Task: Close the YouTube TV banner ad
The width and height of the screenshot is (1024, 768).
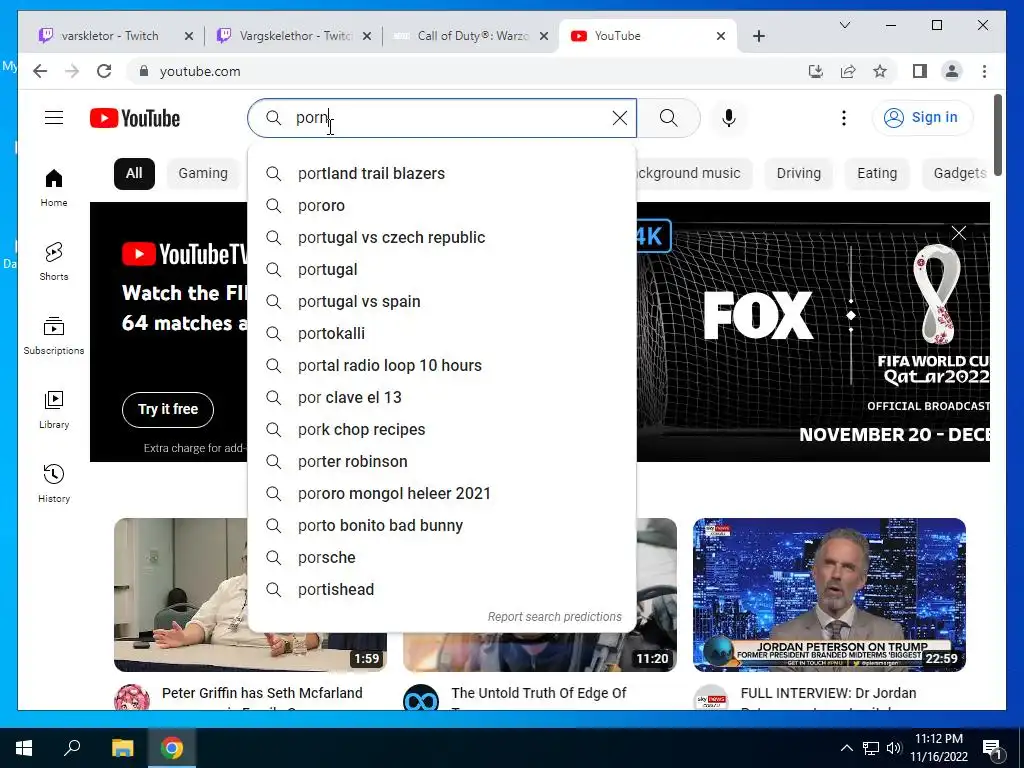Action: click(959, 233)
